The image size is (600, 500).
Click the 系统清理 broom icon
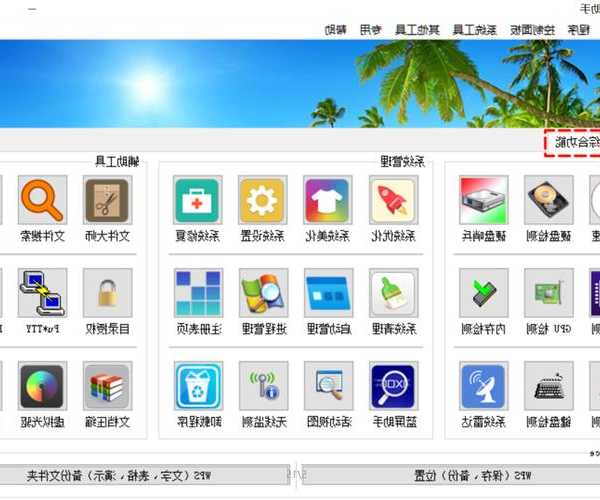tap(393, 293)
